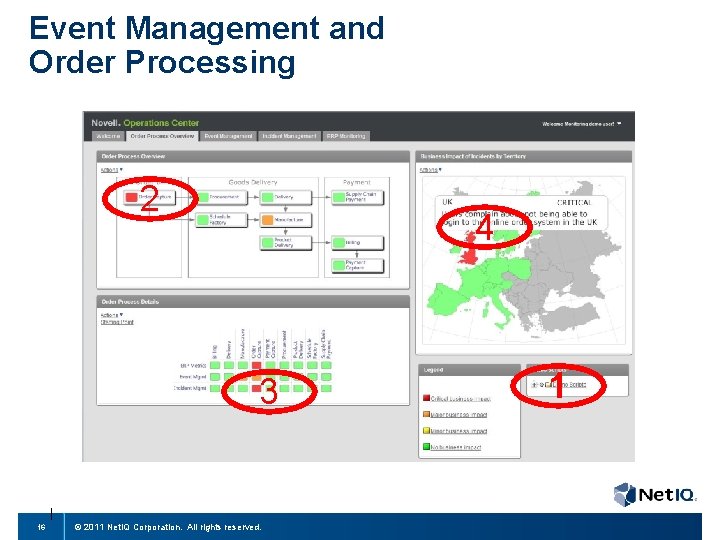Click green Billing cell in Incident Mgmt row

215,388
